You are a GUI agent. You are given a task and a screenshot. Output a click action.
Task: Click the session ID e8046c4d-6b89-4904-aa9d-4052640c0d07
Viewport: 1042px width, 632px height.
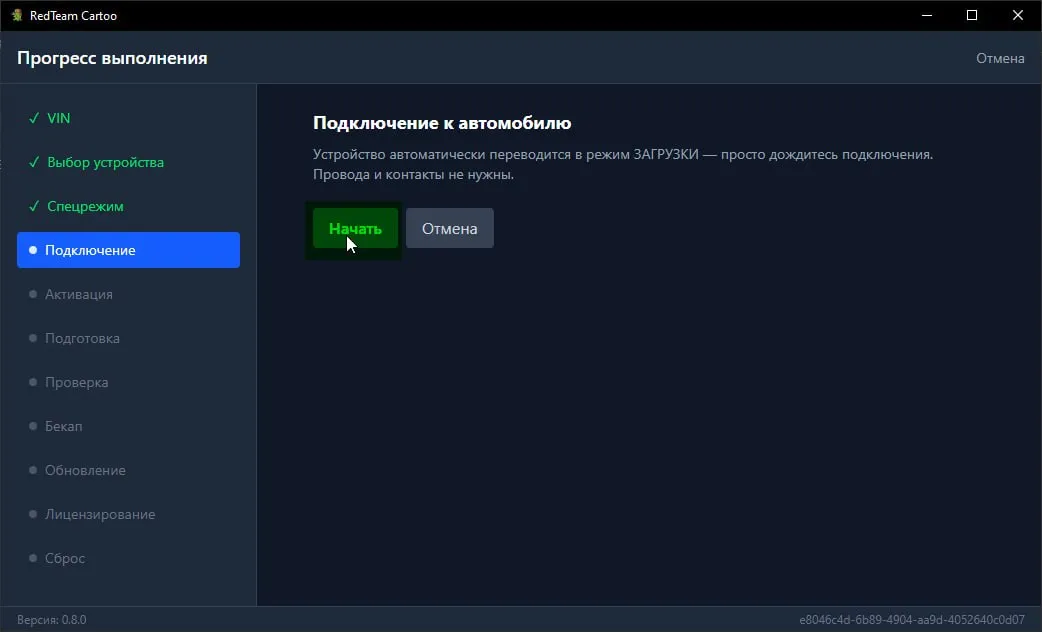[x=912, y=619]
